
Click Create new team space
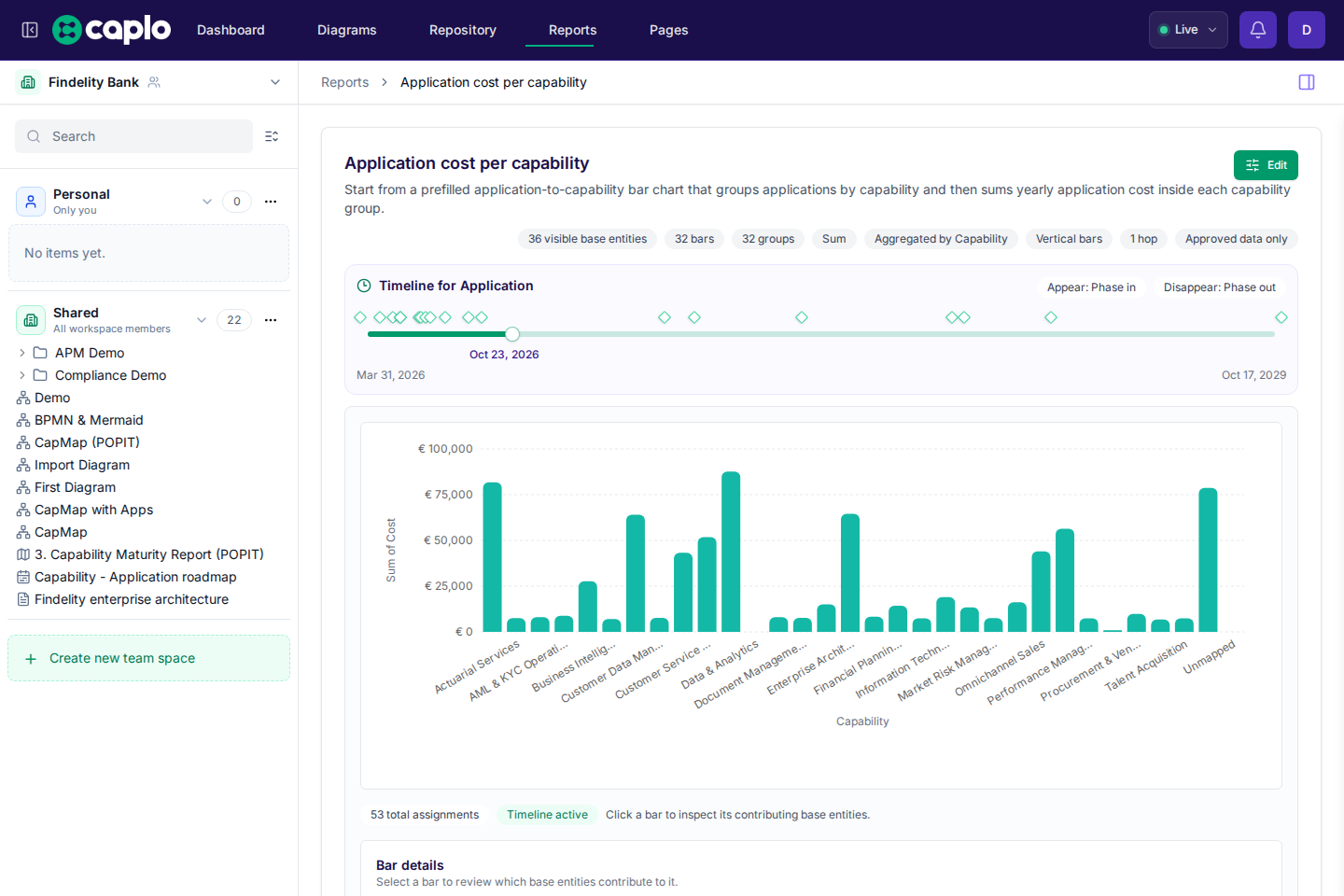(x=148, y=658)
